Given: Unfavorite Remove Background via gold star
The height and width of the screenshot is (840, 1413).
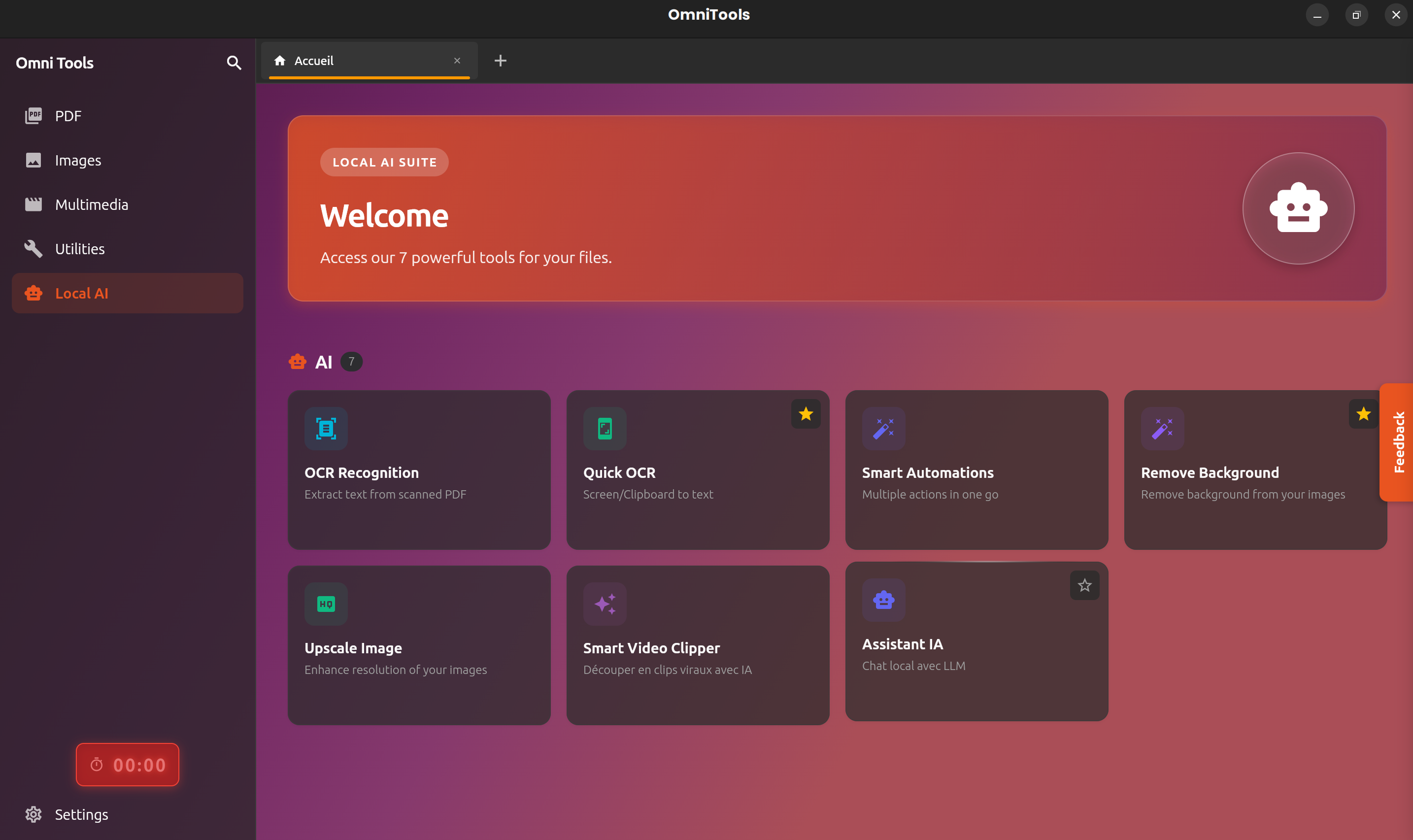Looking at the screenshot, I should (x=1363, y=414).
